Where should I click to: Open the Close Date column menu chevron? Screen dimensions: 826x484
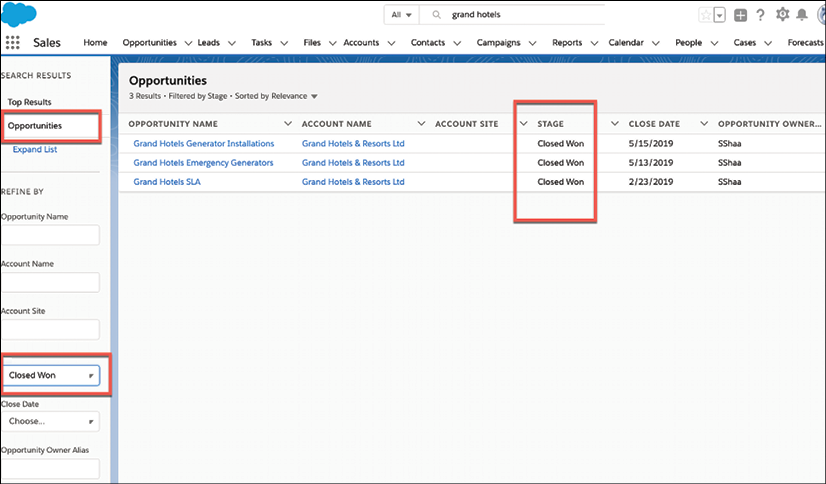704,124
